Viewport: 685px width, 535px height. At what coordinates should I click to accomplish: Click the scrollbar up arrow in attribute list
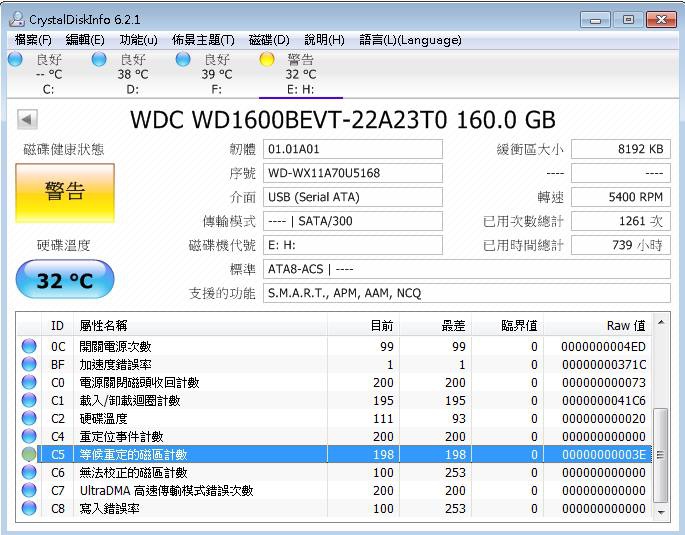coord(661,322)
